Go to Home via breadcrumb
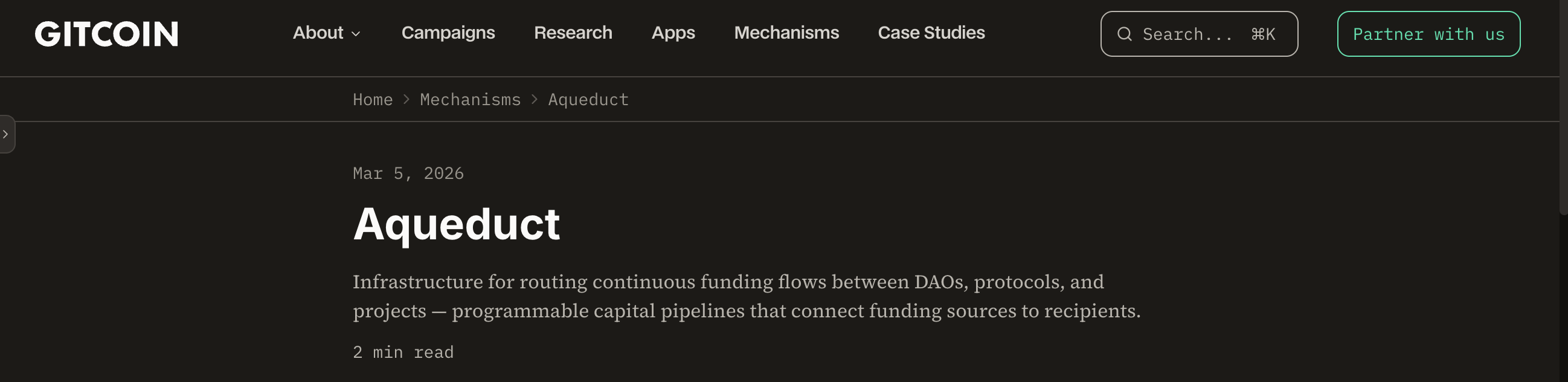The image size is (1568, 382). (x=373, y=99)
